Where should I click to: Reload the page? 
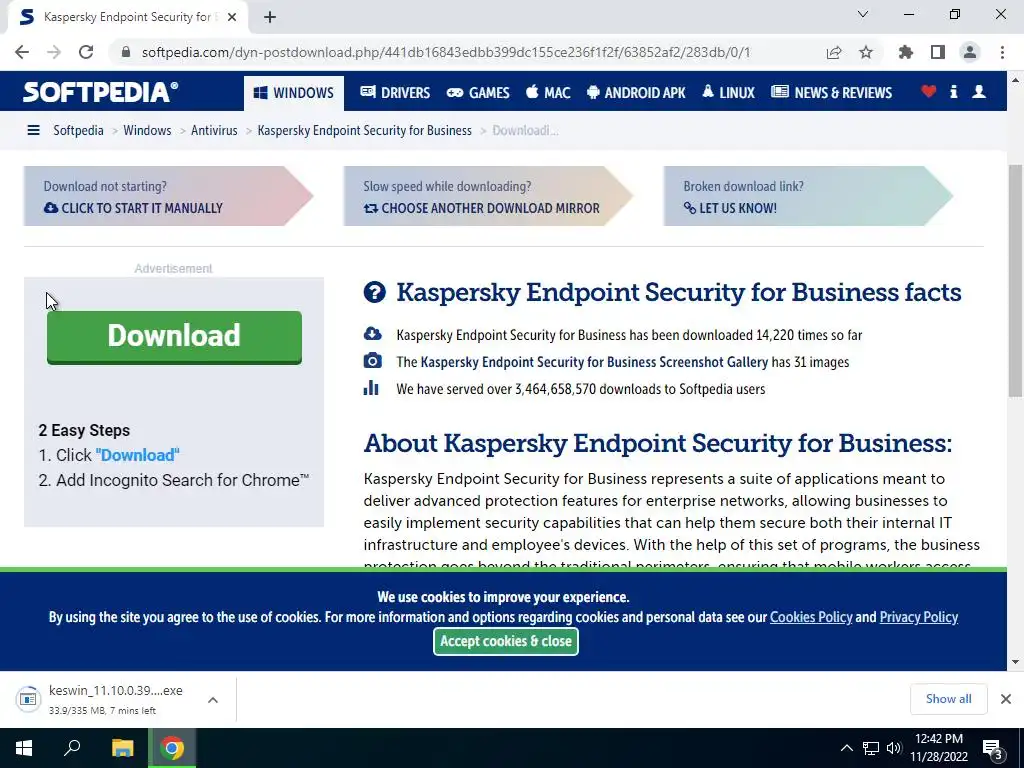coord(86,52)
